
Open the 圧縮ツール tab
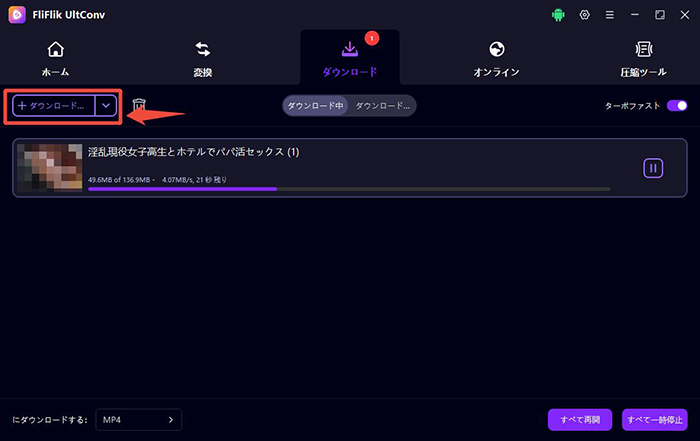coord(643,58)
